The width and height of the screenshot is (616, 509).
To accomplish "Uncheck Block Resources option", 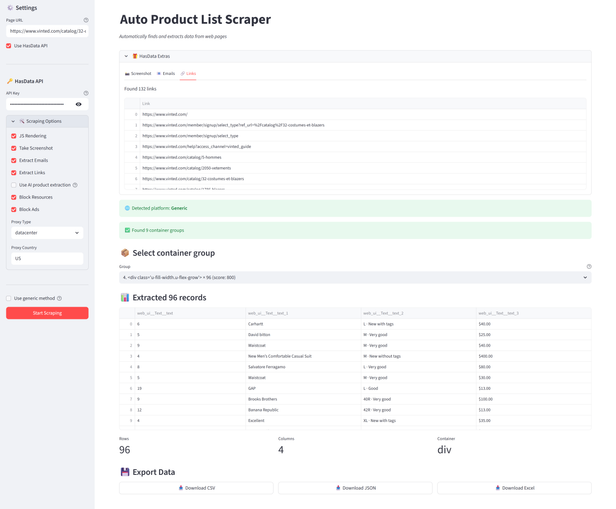I will pos(14,197).
